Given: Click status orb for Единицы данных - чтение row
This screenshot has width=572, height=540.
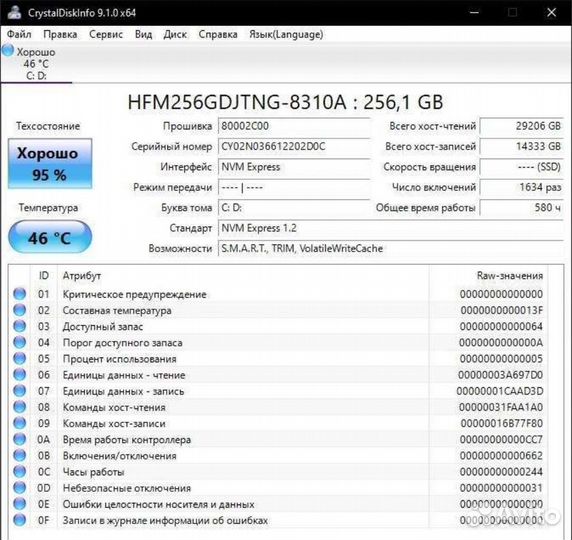Looking at the screenshot, I should click(20, 374).
